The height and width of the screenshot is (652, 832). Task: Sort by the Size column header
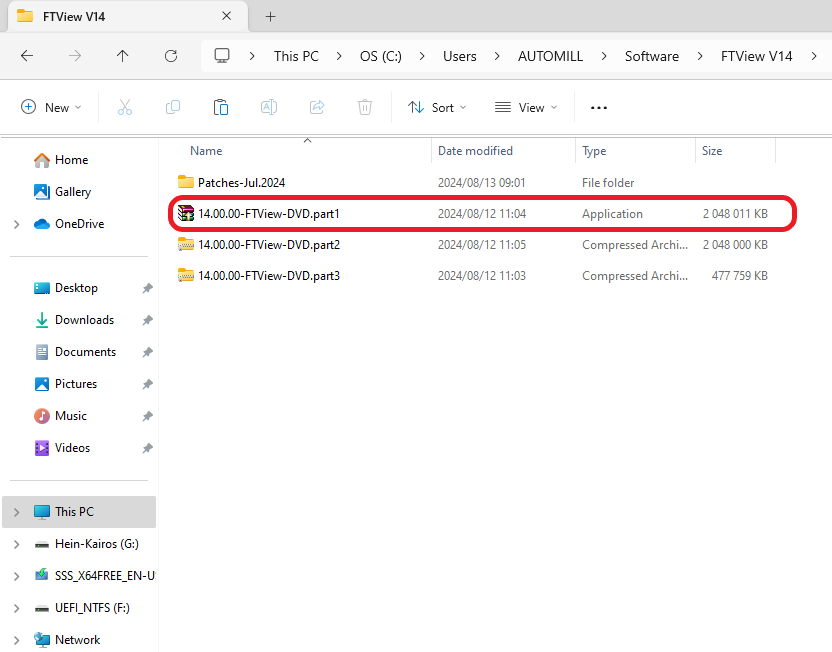coord(712,151)
